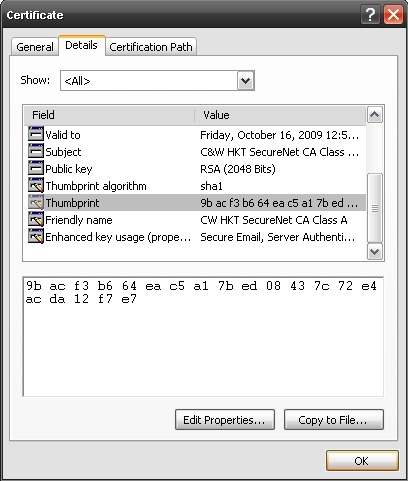Switch to the General tab

coord(35,47)
